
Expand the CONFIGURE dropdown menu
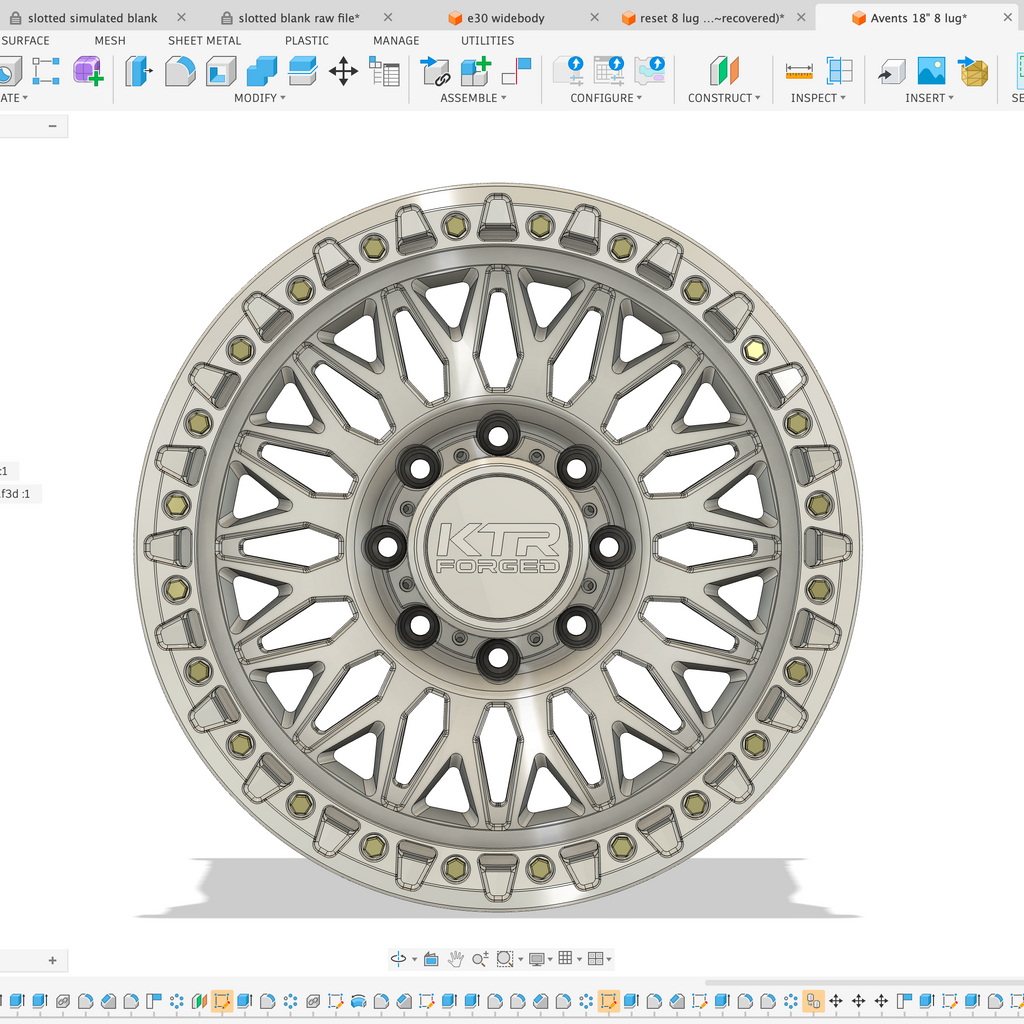[x=606, y=98]
